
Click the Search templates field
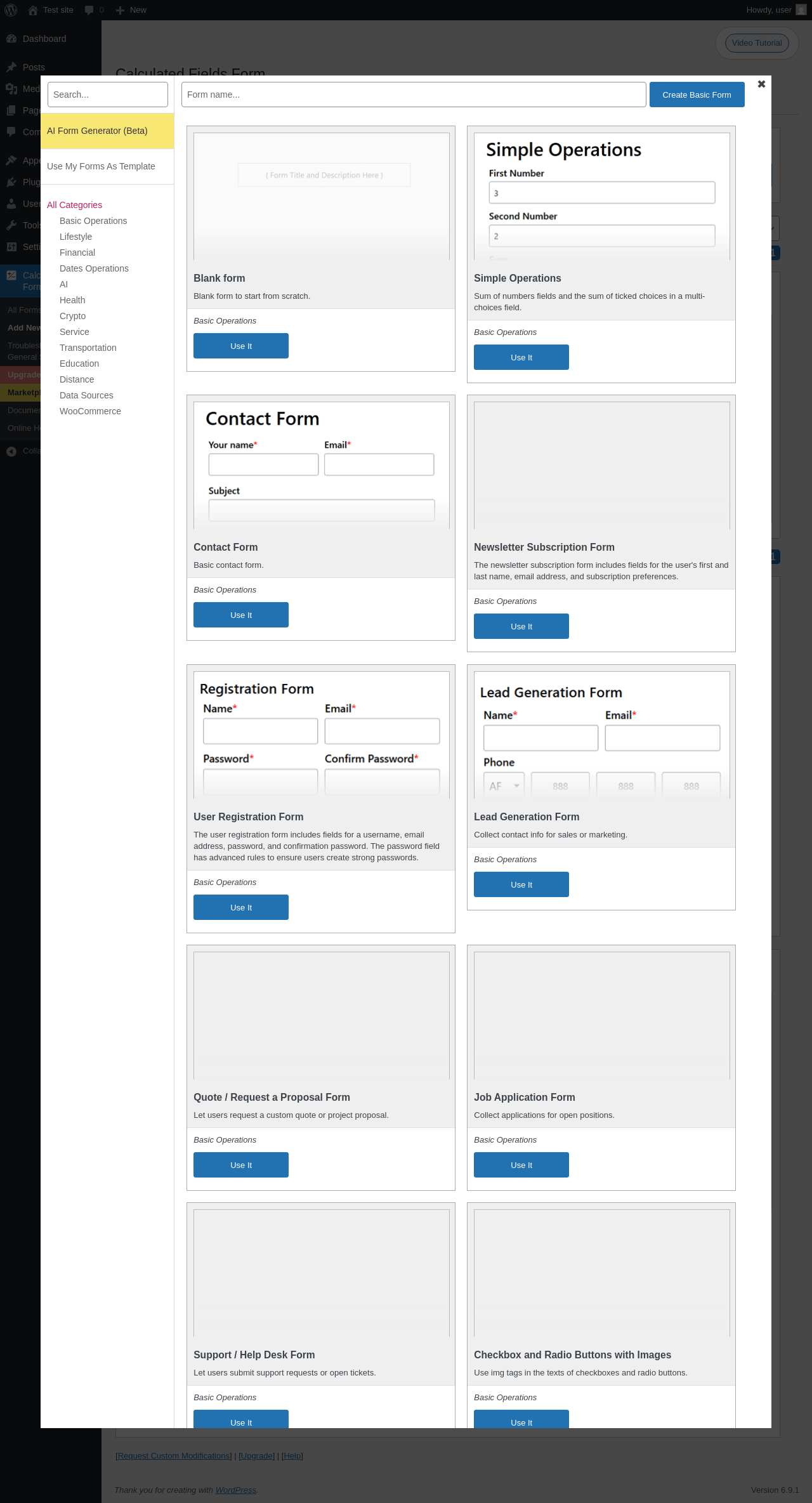pos(108,95)
